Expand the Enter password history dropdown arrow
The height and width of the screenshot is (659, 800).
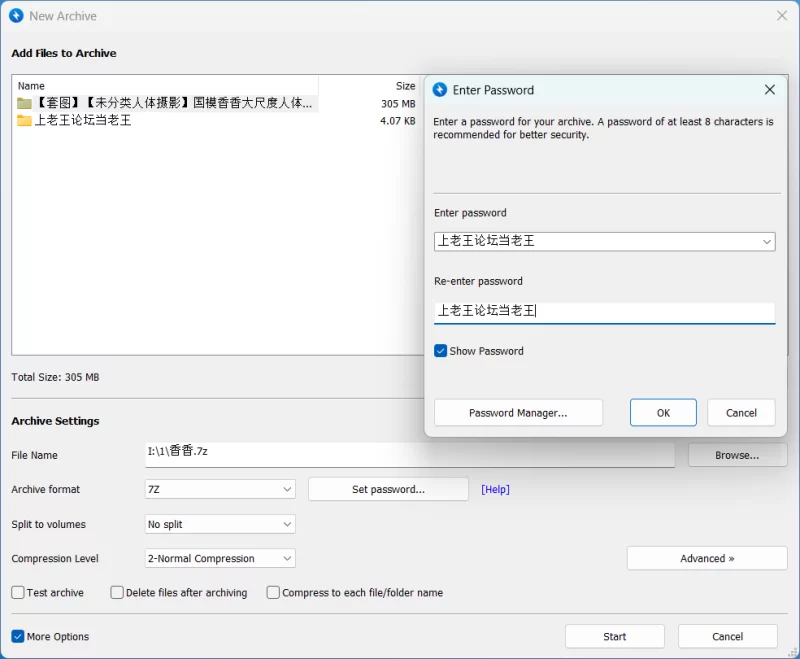tap(766, 242)
